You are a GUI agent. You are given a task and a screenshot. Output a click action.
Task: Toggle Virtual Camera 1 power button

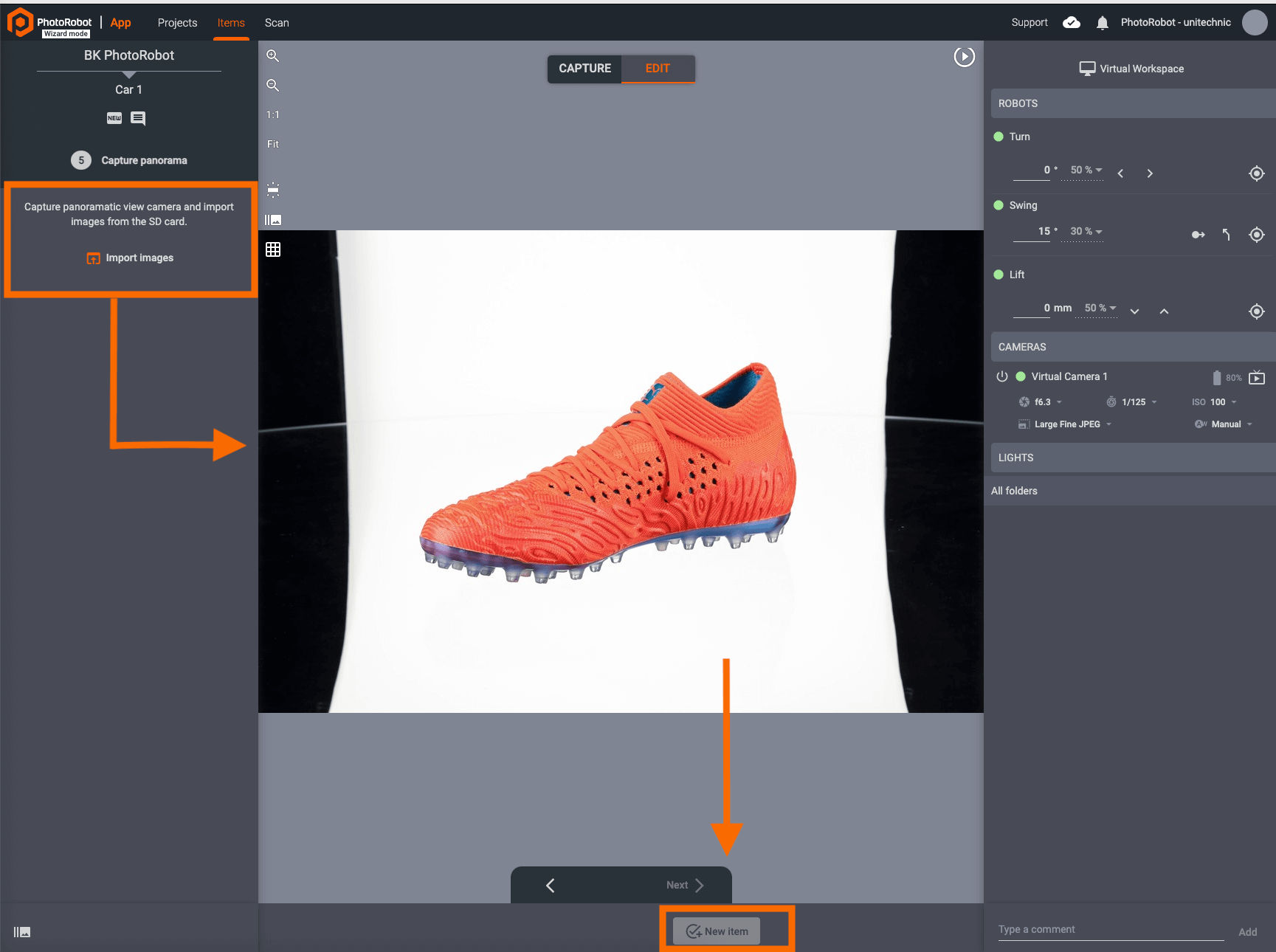point(1001,376)
